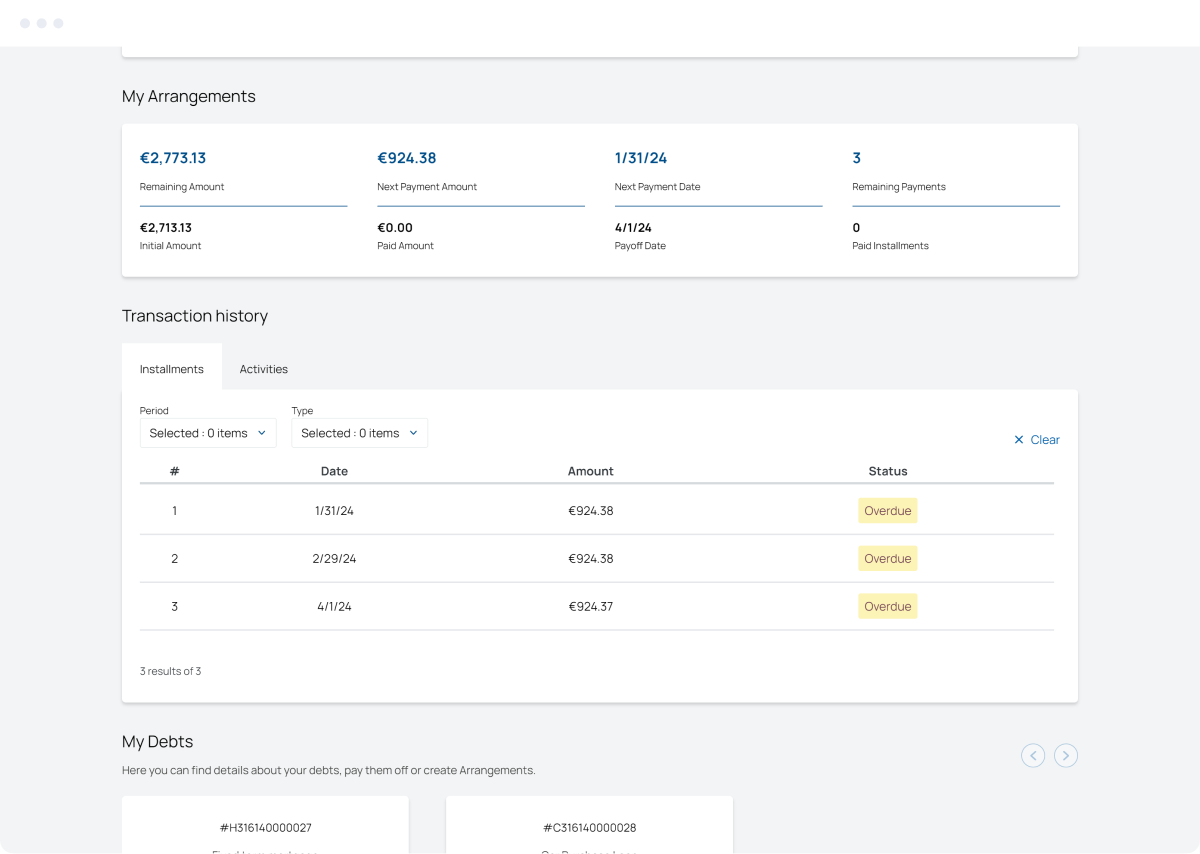
Task: Click the Amount column header
Action: tap(591, 470)
